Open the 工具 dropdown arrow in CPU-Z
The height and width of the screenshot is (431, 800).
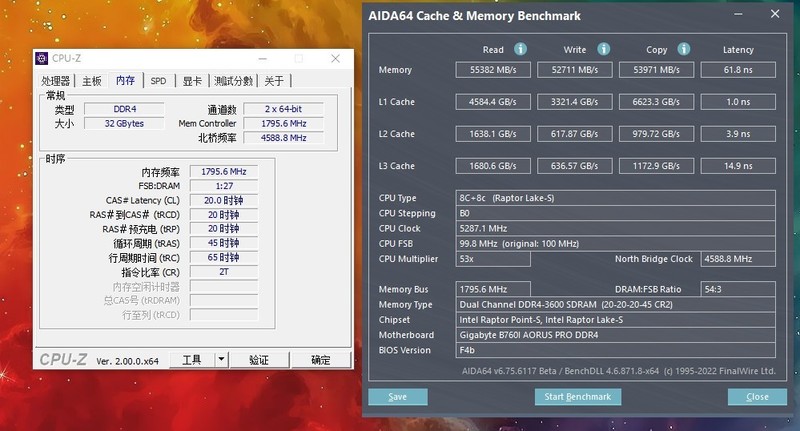(221, 360)
